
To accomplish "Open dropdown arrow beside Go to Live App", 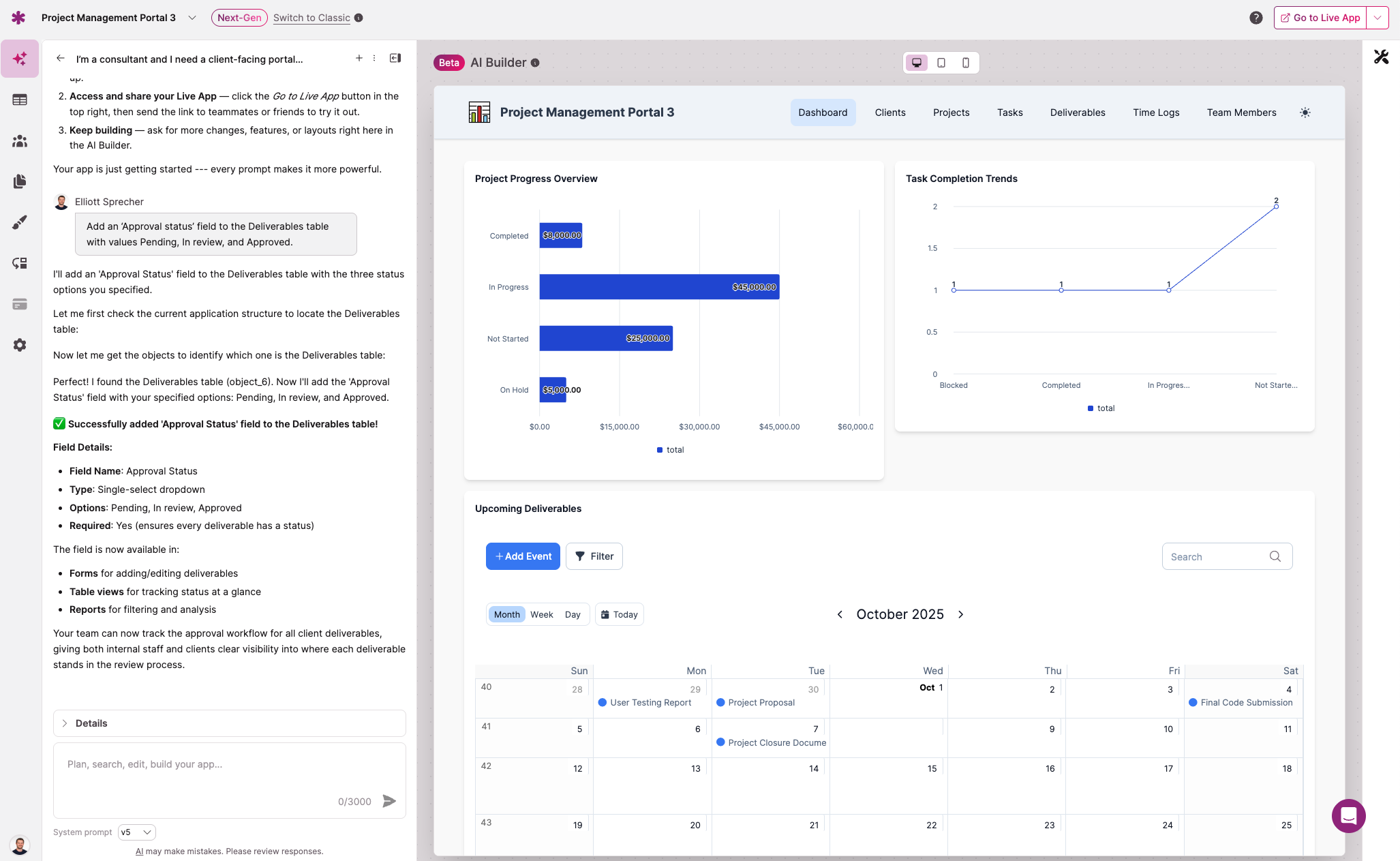I will click(x=1378, y=18).
